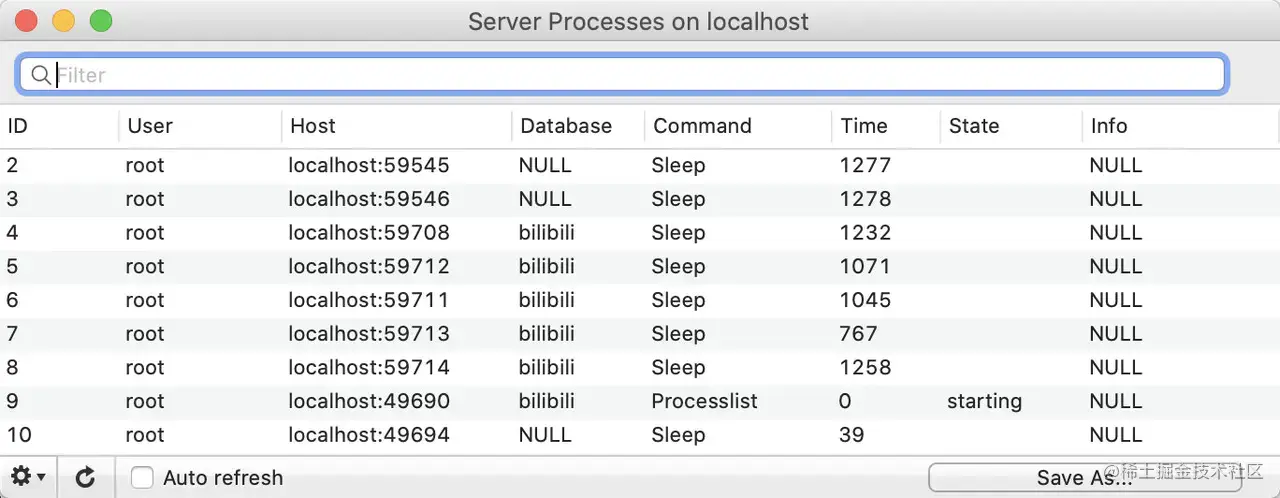Select host cell localhost:59708

(369, 233)
